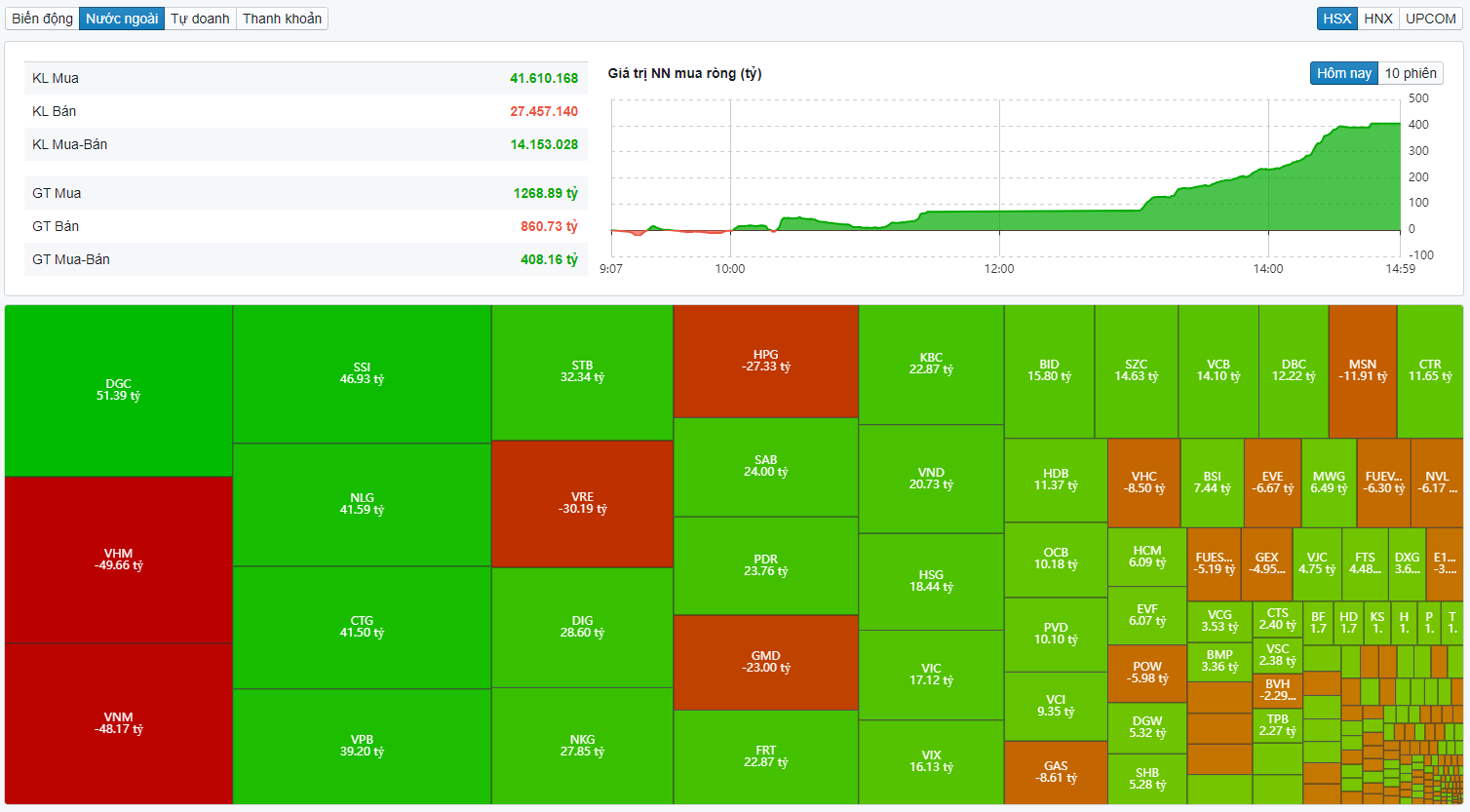The height and width of the screenshot is (812, 1470).
Task: Select the HPG -27.33 tỷ tile
Action: click(766, 361)
